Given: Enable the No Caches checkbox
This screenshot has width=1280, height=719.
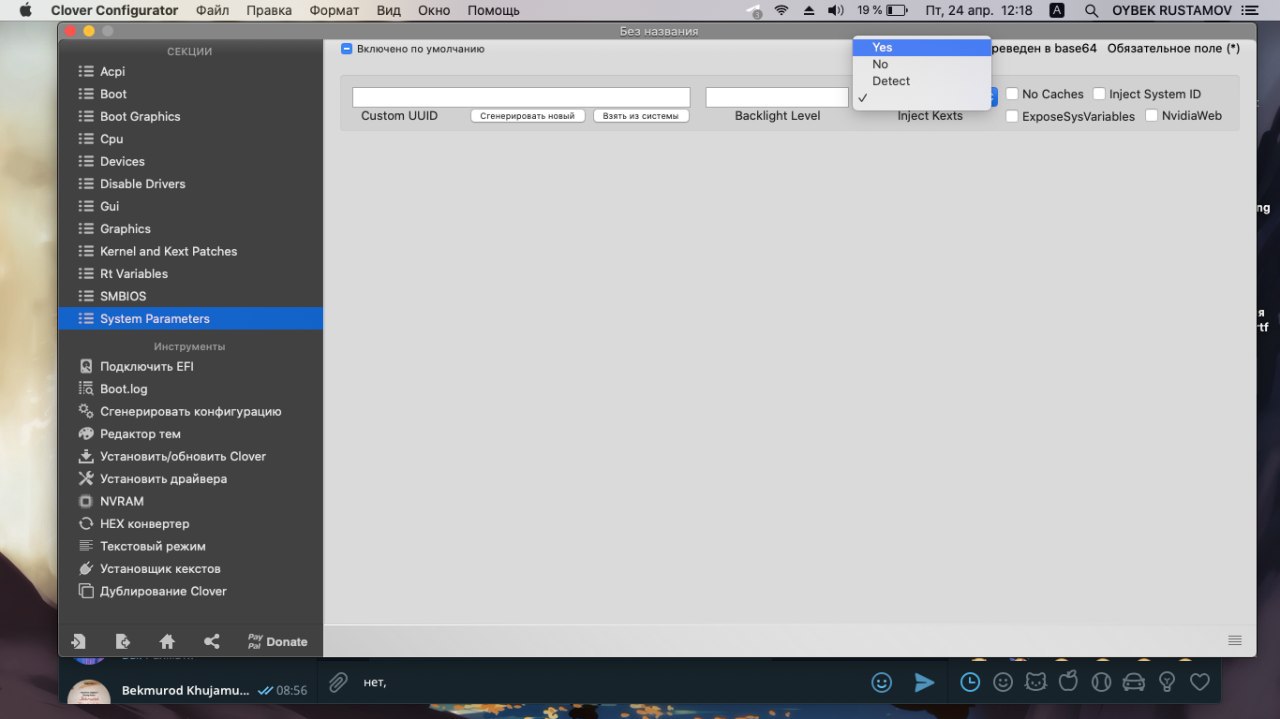Looking at the screenshot, I should (x=1012, y=94).
